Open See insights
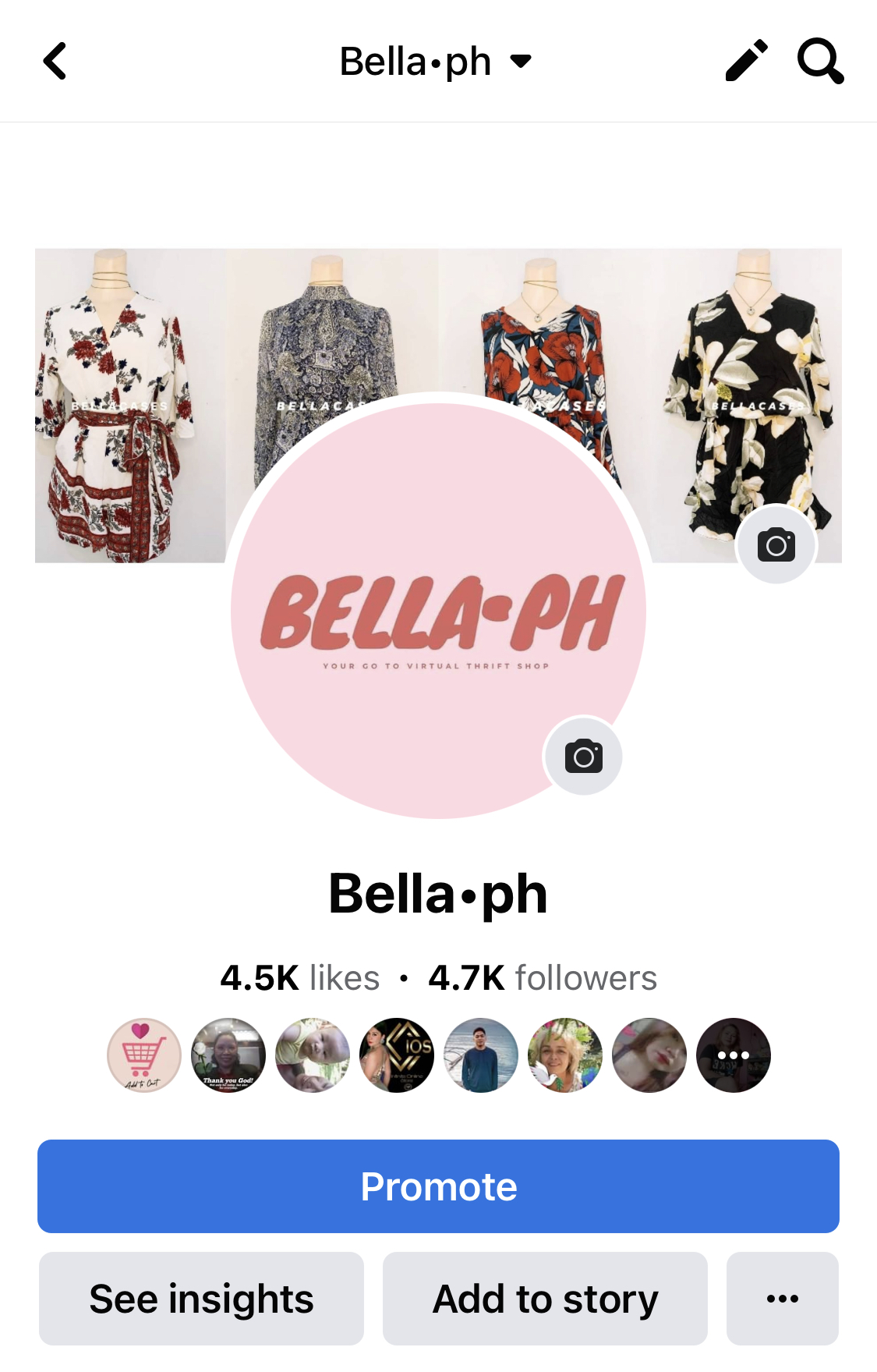The height and width of the screenshot is (1372, 877). 201,1299
